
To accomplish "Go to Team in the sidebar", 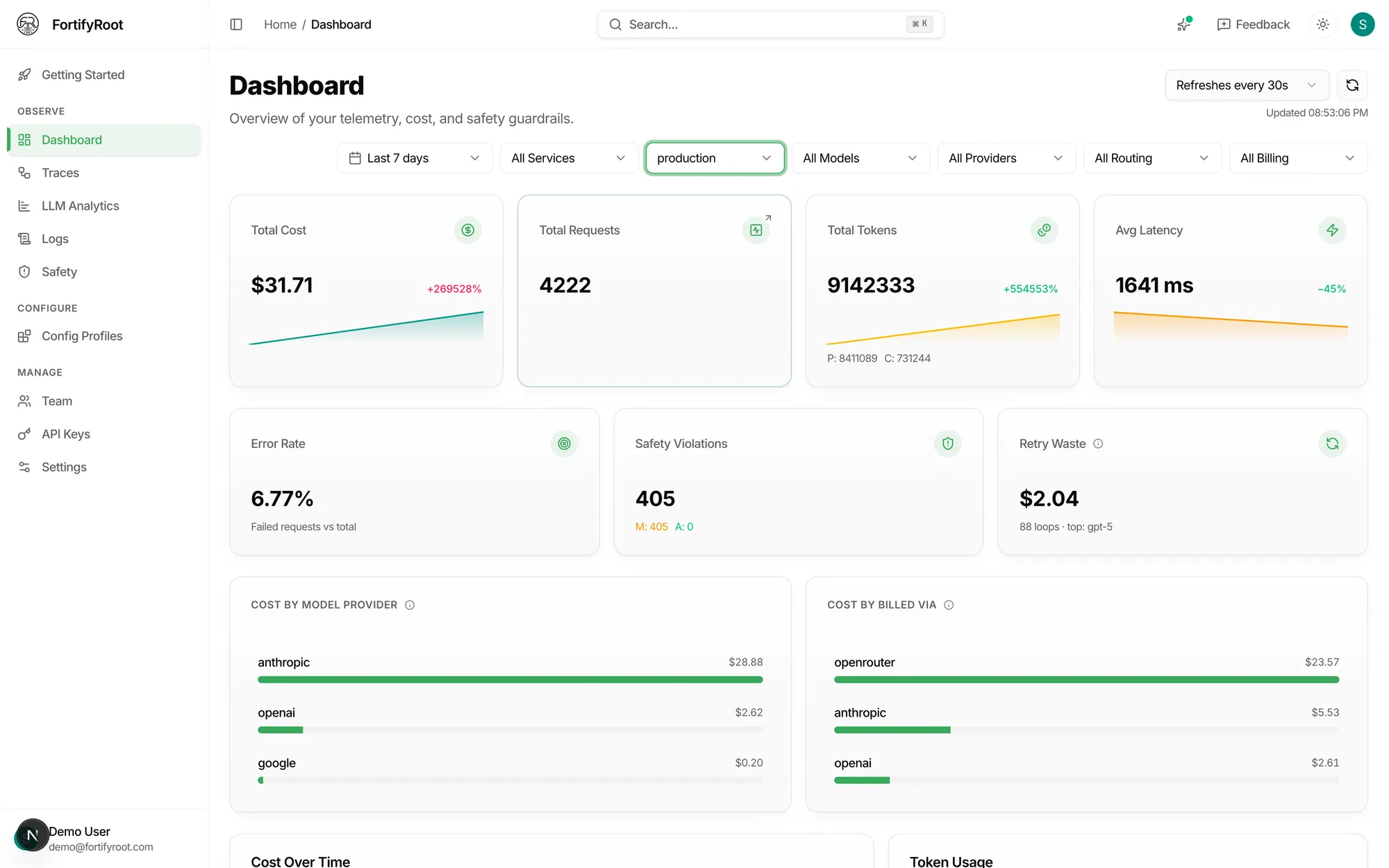I will pyautogui.click(x=104, y=401).
